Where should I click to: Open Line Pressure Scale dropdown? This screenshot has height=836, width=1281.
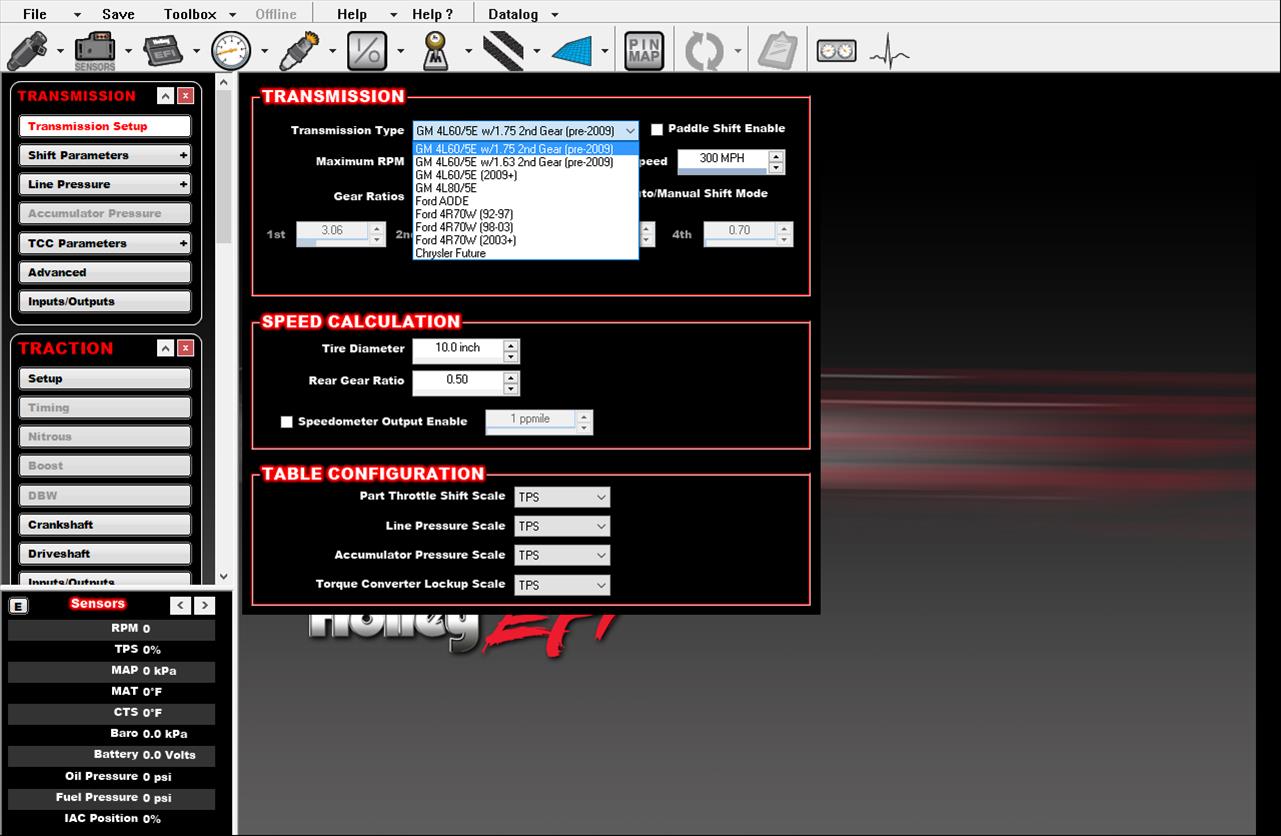(562, 526)
